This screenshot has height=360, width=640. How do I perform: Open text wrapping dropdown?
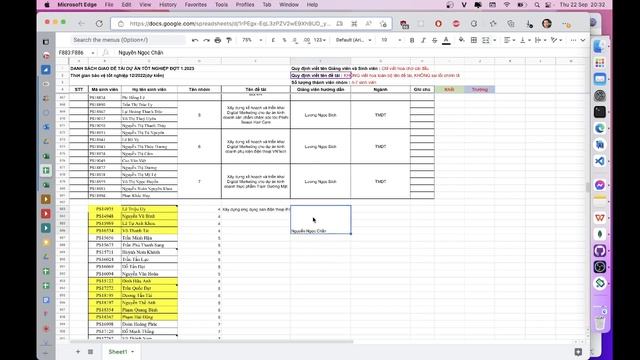click(540, 40)
